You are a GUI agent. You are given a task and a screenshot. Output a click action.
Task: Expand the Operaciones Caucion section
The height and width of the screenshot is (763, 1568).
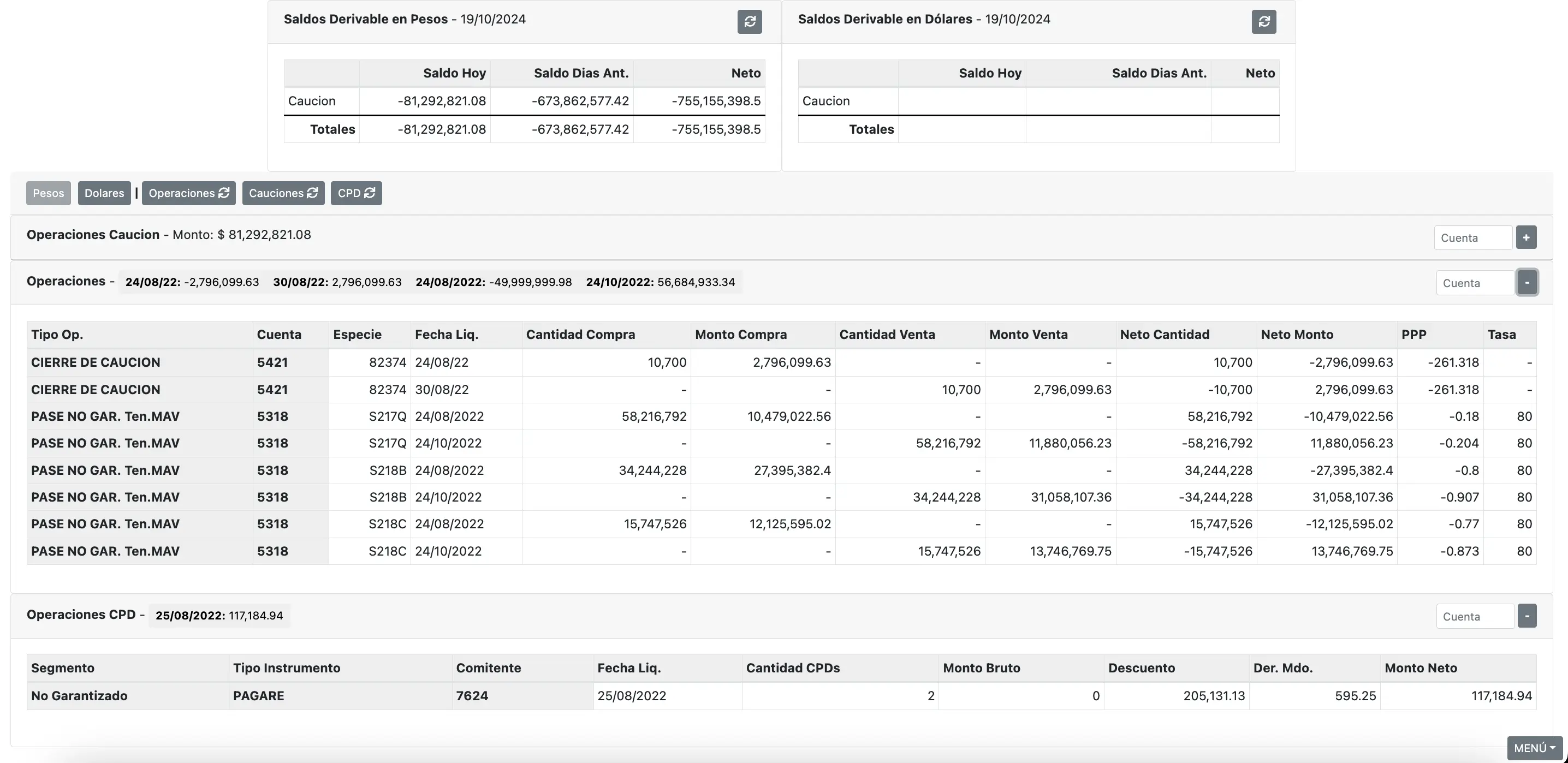click(1526, 237)
